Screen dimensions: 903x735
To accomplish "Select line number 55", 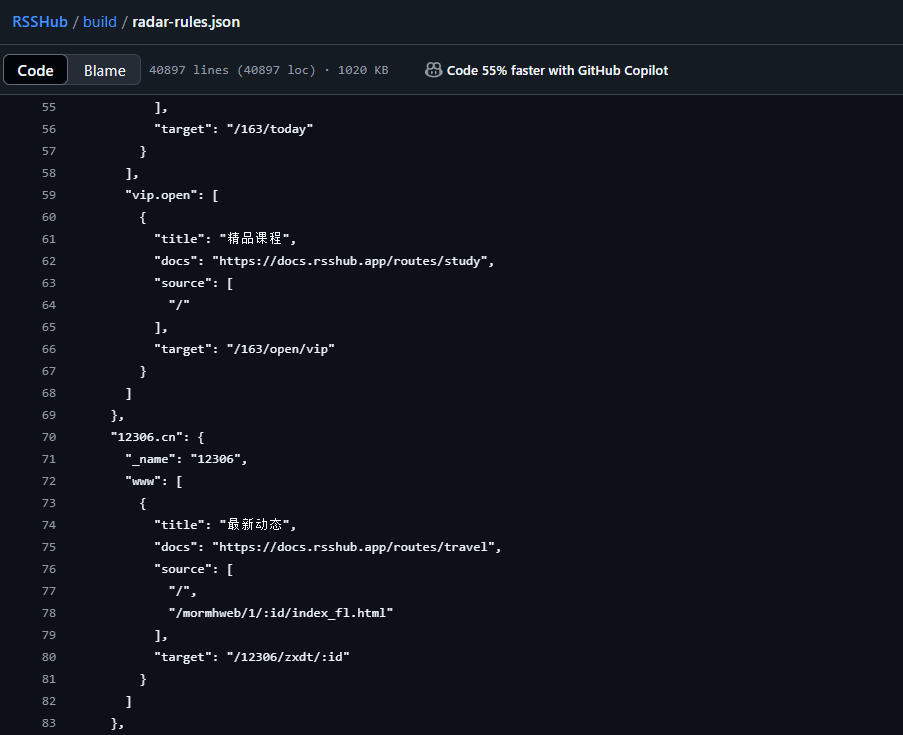I will tap(48, 106).
